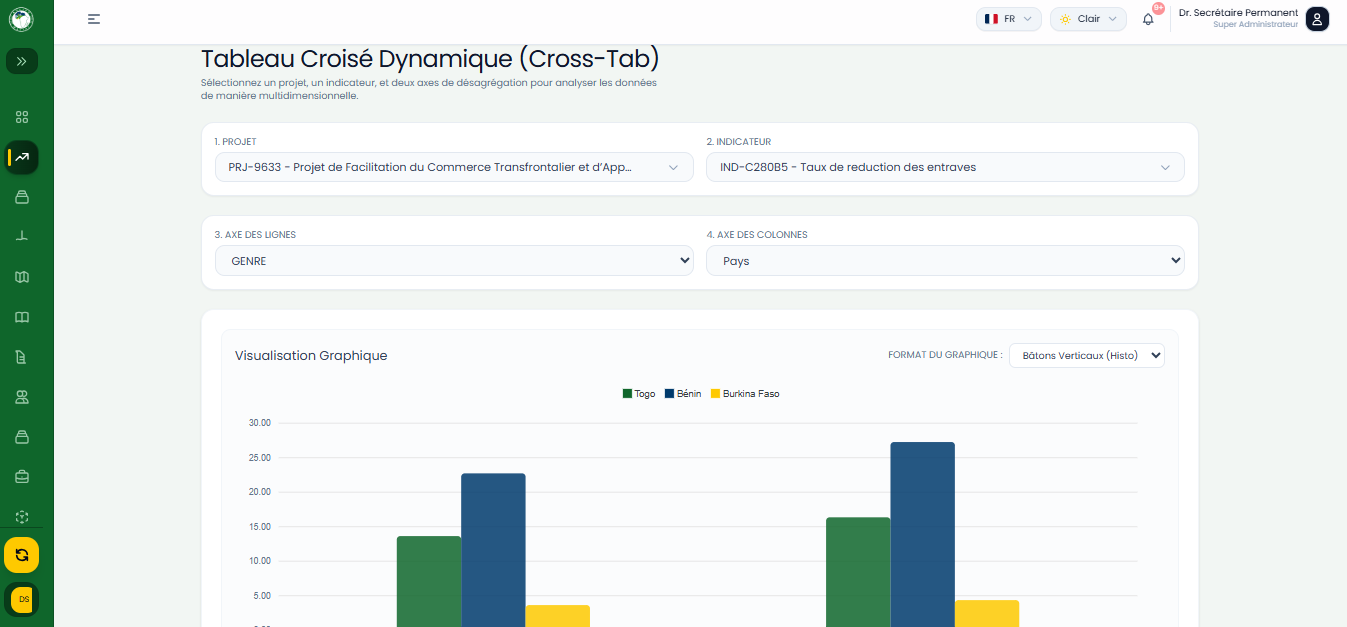The width and height of the screenshot is (1347, 627).
Task: Click the 15.00 y-axis value
Action: click(x=260, y=526)
